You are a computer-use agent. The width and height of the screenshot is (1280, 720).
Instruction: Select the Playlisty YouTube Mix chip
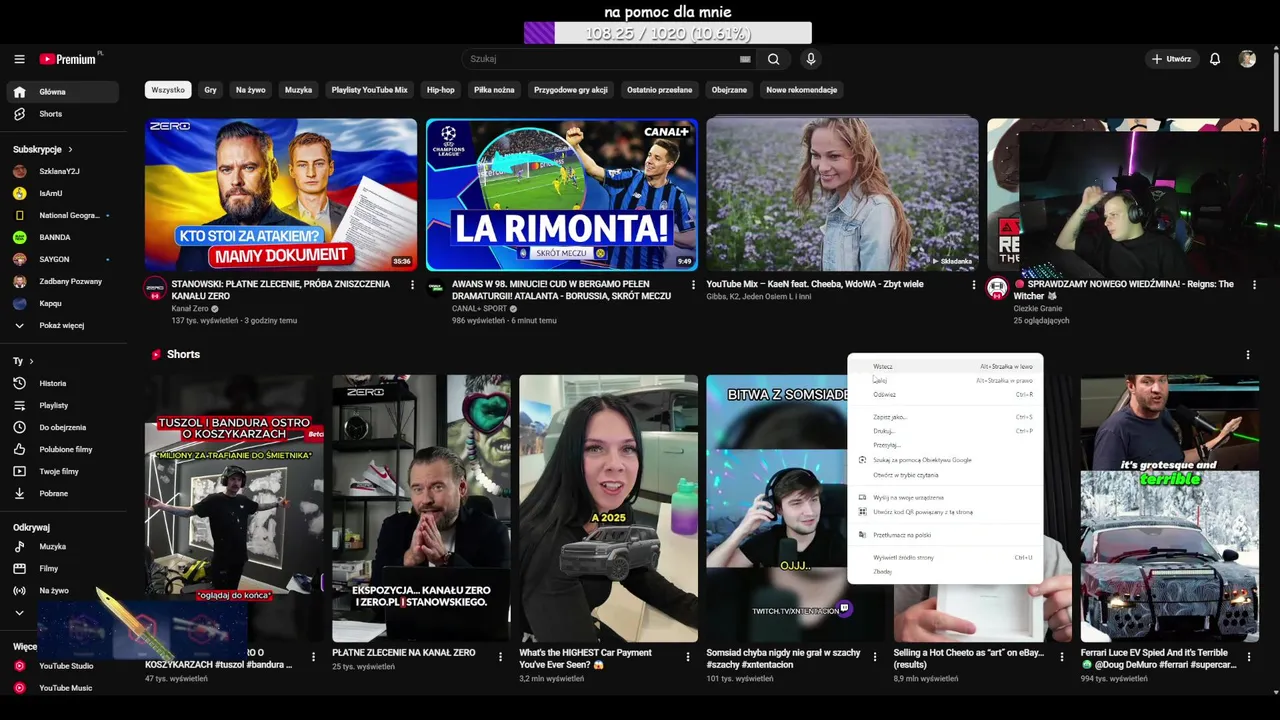pos(369,90)
